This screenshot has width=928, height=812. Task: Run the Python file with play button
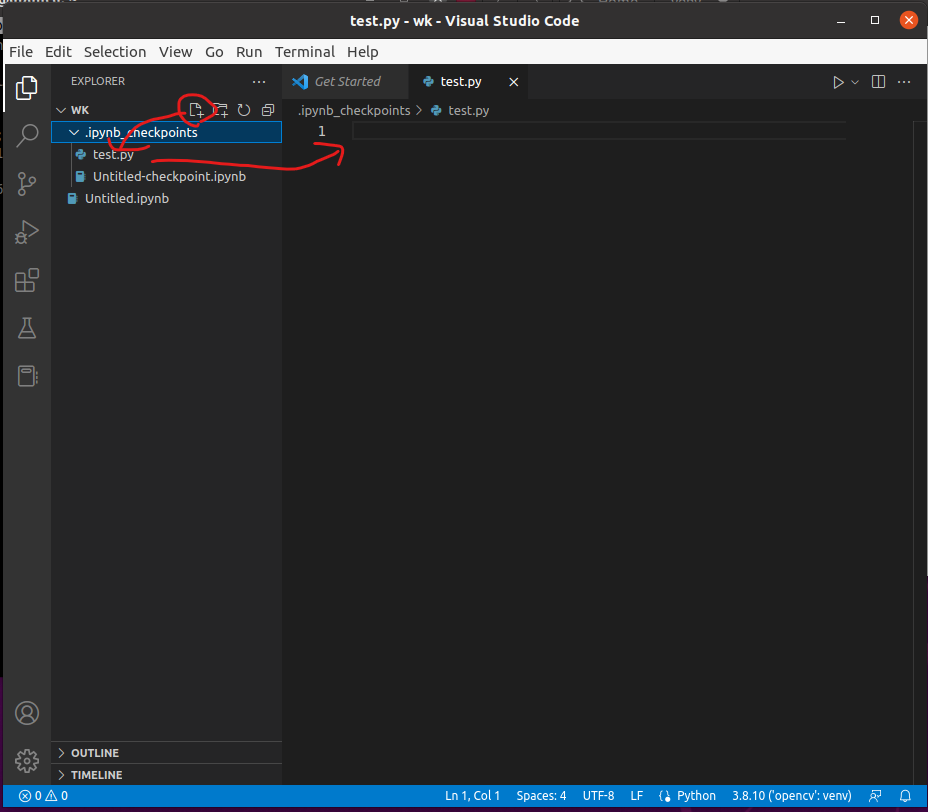pyautogui.click(x=838, y=82)
